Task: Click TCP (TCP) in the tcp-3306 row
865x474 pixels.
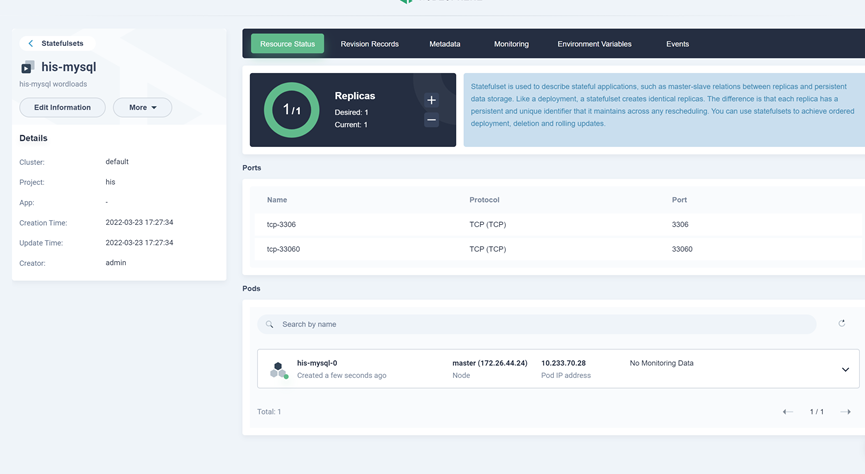Action: pyautogui.click(x=488, y=225)
